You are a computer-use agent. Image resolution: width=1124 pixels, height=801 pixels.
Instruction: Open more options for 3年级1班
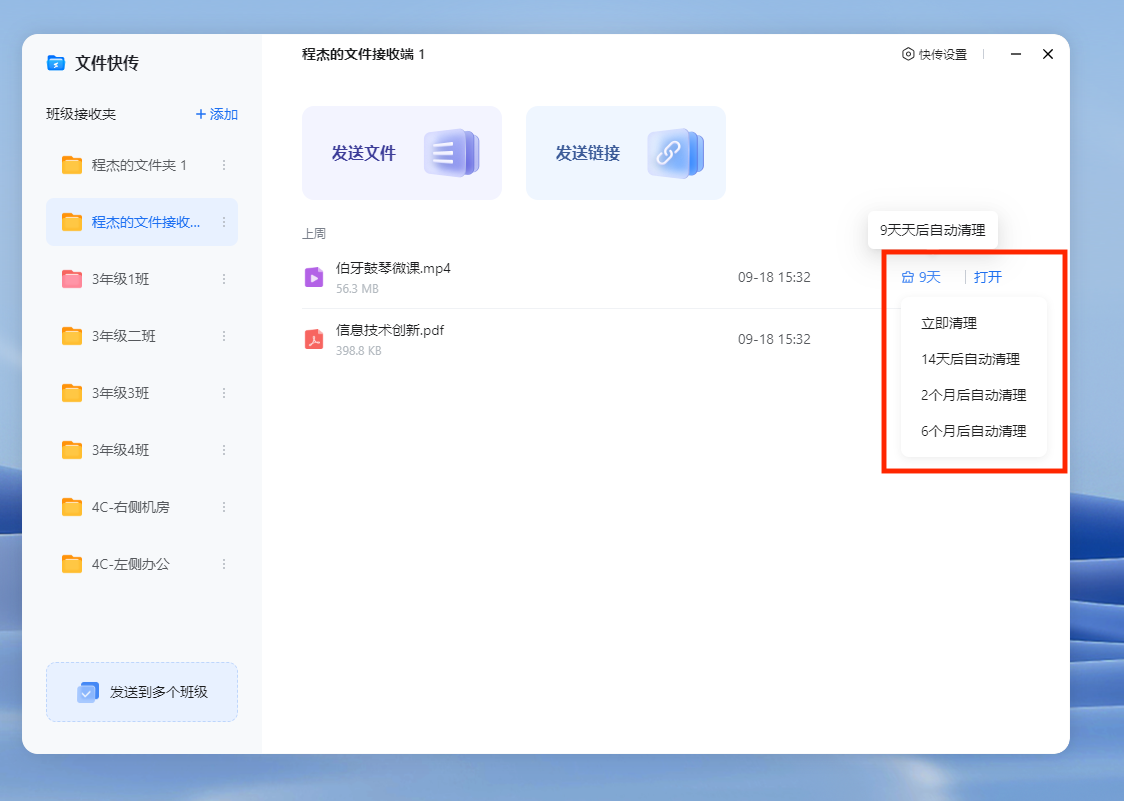pos(224,279)
